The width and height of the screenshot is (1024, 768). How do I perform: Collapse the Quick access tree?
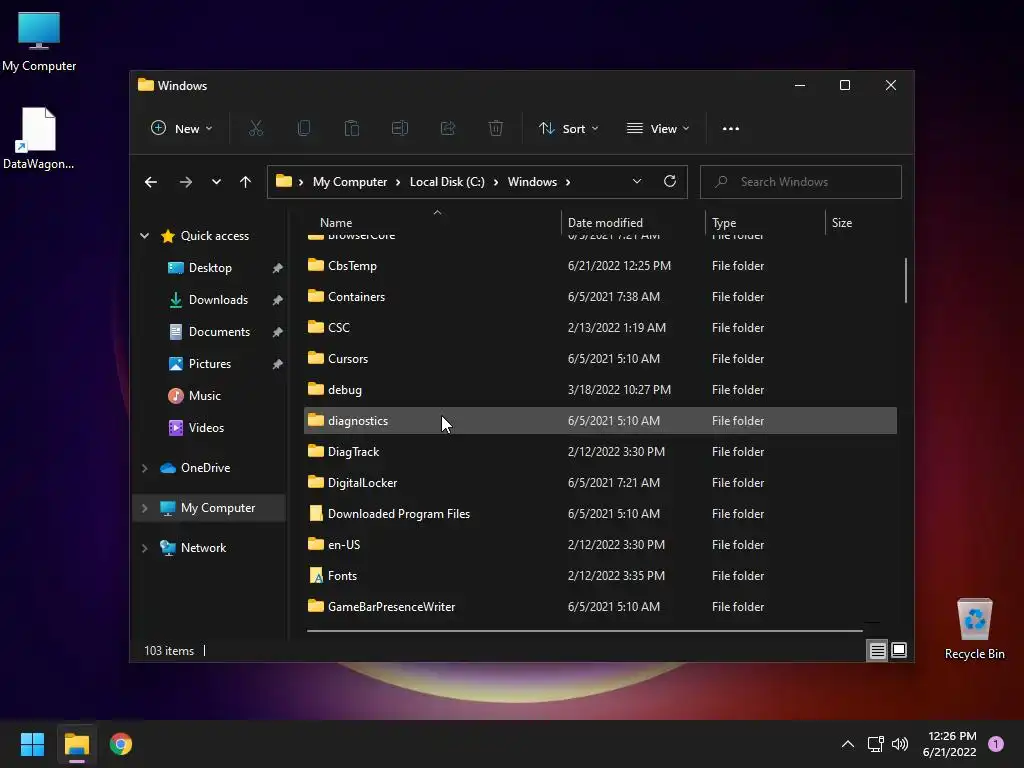[x=144, y=236]
